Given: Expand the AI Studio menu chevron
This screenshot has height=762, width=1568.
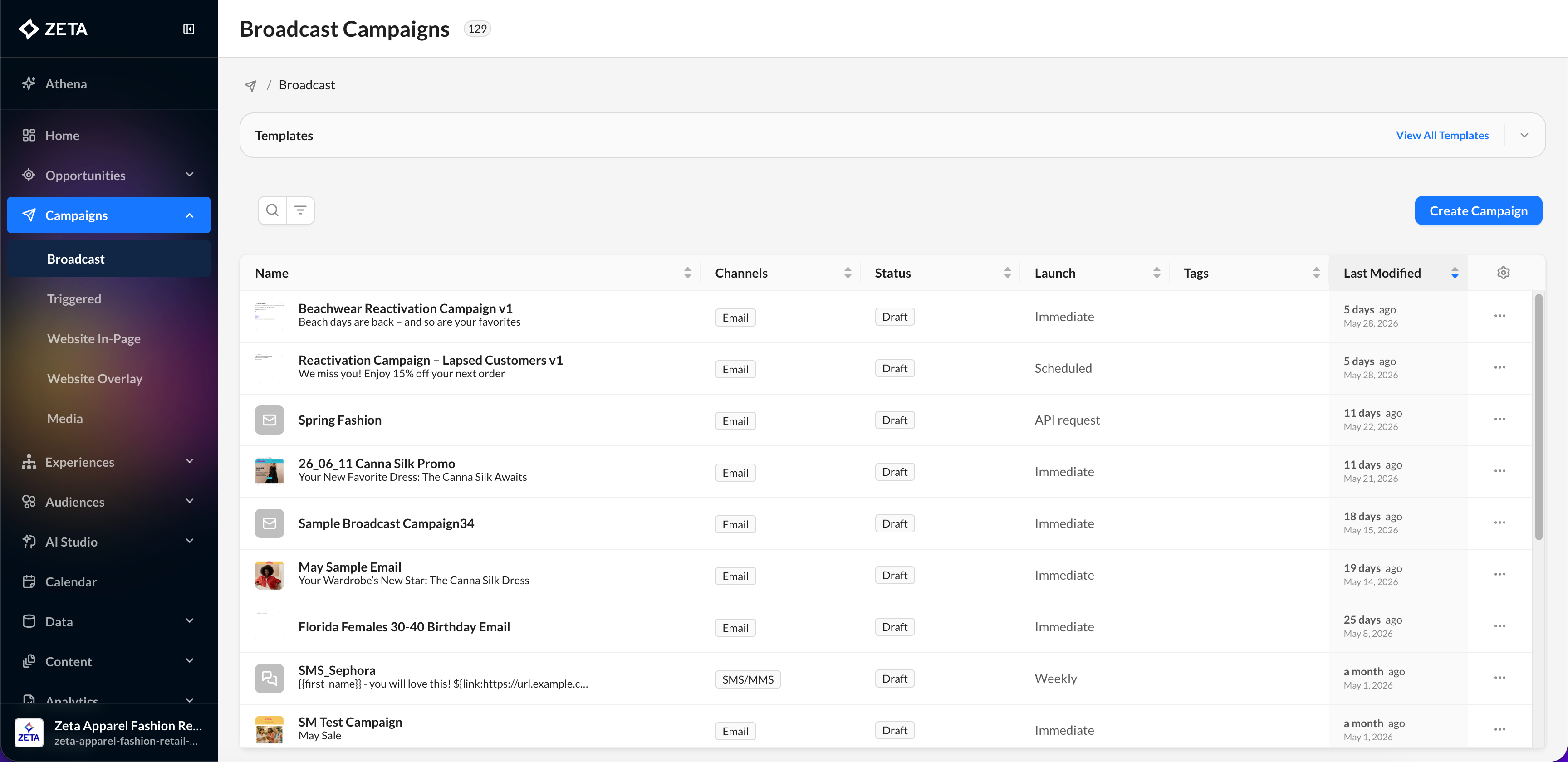Looking at the screenshot, I should tap(189, 541).
